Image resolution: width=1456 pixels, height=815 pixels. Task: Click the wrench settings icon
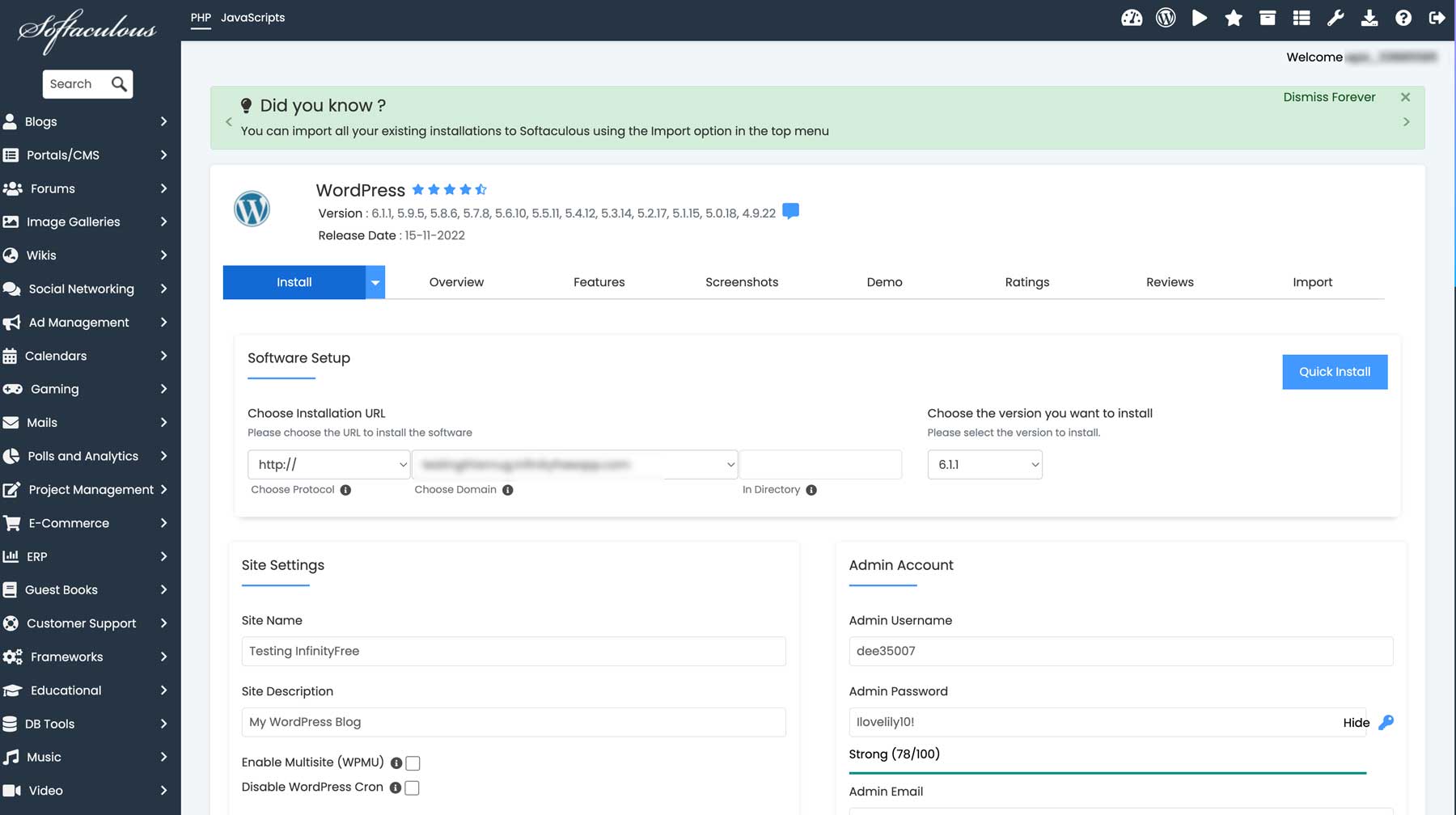(1335, 17)
